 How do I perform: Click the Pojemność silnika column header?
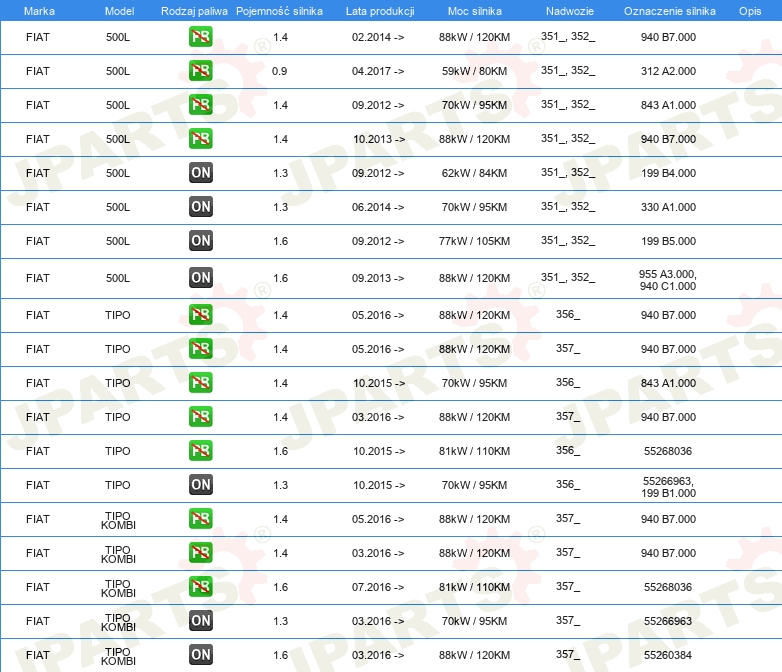(279, 11)
